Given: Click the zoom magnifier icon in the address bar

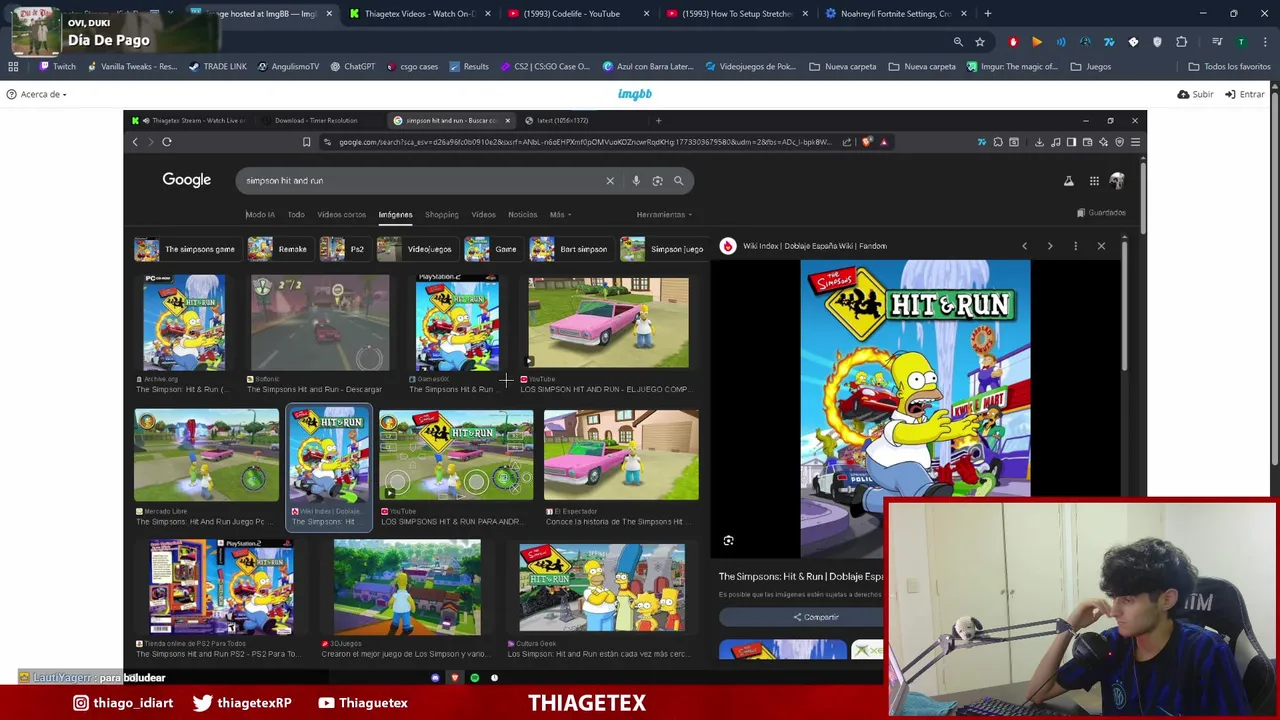Looking at the screenshot, I should pyautogui.click(x=958, y=41).
